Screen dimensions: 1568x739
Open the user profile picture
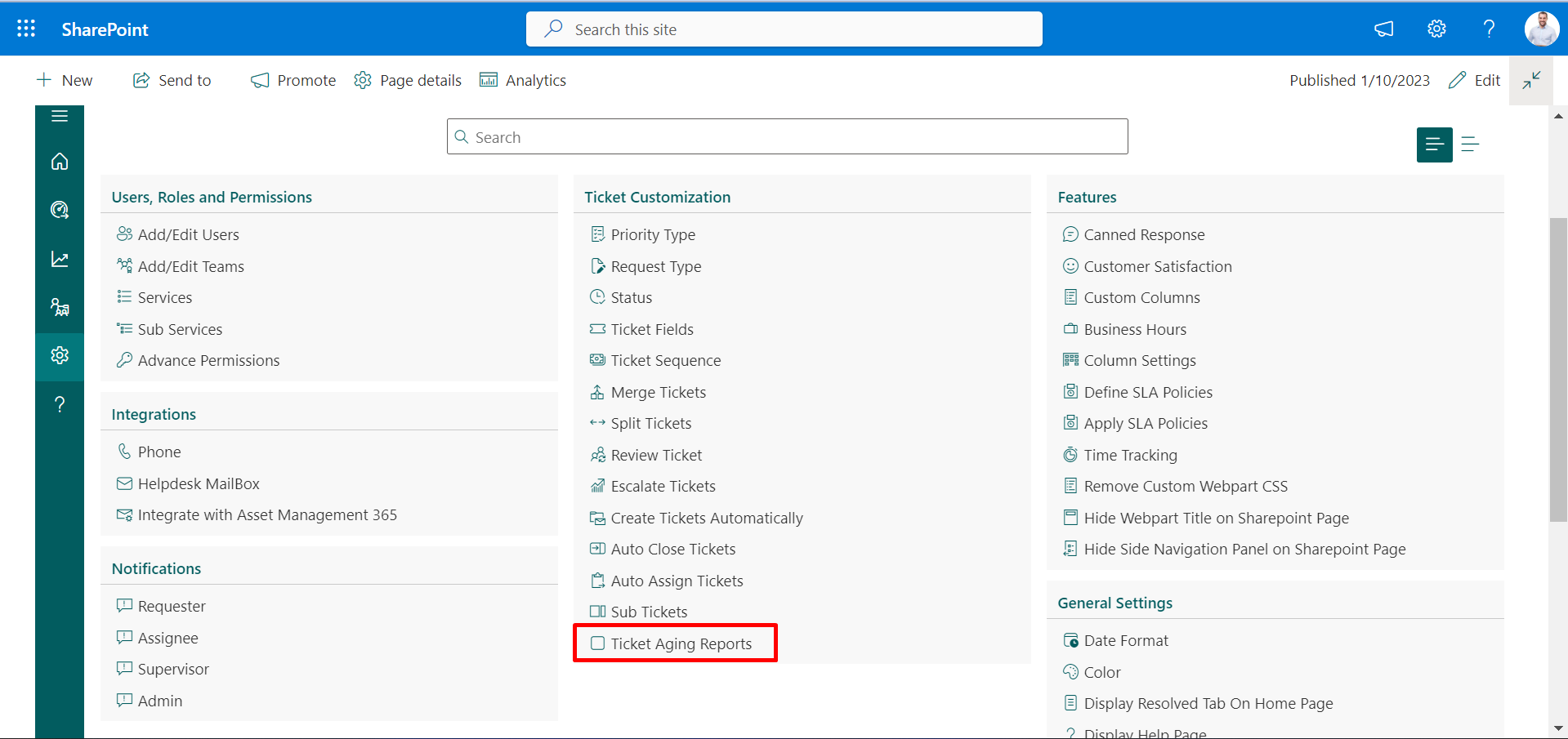coord(1541,29)
